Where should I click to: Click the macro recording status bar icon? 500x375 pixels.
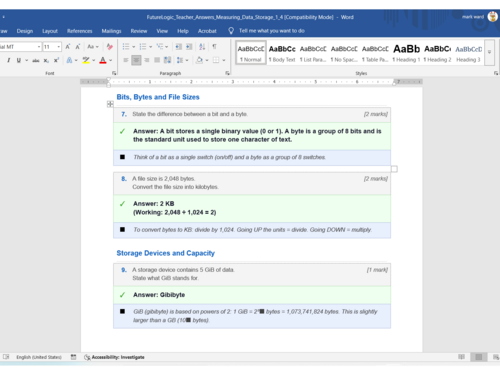(73, 357)
